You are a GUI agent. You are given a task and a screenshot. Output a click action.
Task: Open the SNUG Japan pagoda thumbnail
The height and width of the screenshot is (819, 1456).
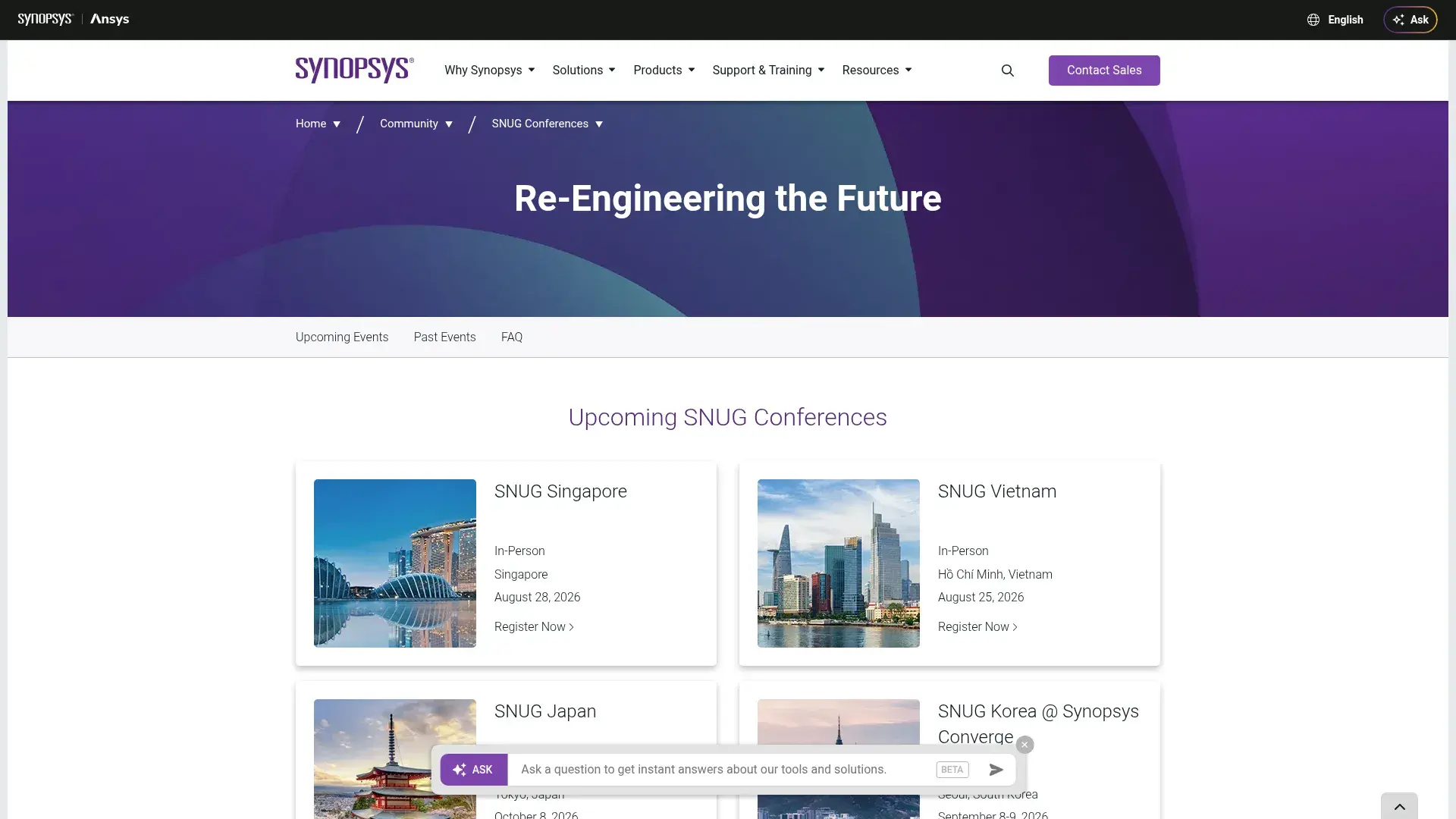pyautogui.click(x=395, y=759)
